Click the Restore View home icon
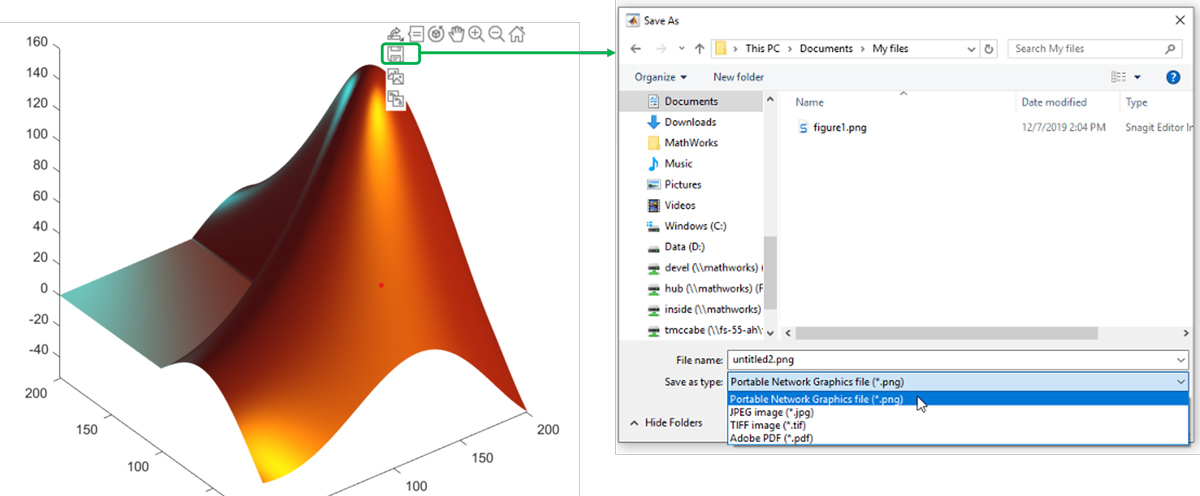Image resolution: width=1200 pixels, height=496 pixels. (x=516, y=34)
